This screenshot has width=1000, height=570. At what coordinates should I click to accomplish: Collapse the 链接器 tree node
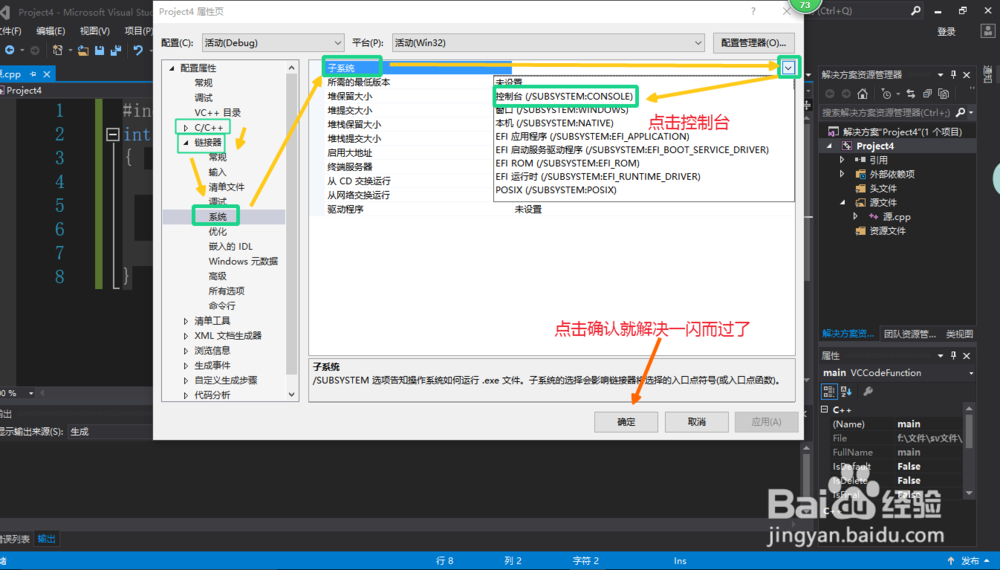tap(186, 142)
